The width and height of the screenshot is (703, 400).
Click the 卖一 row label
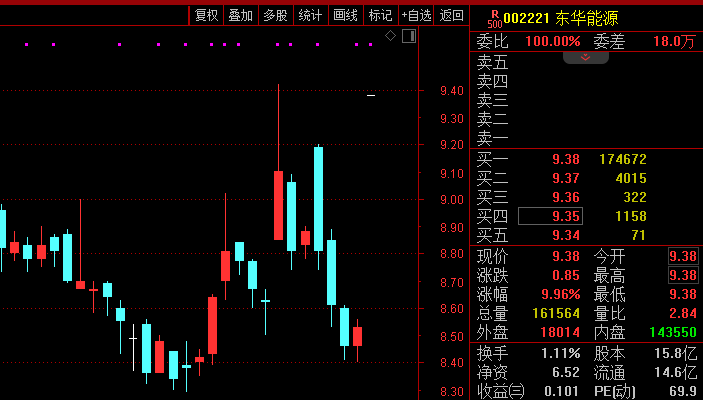tap(492, 139)
